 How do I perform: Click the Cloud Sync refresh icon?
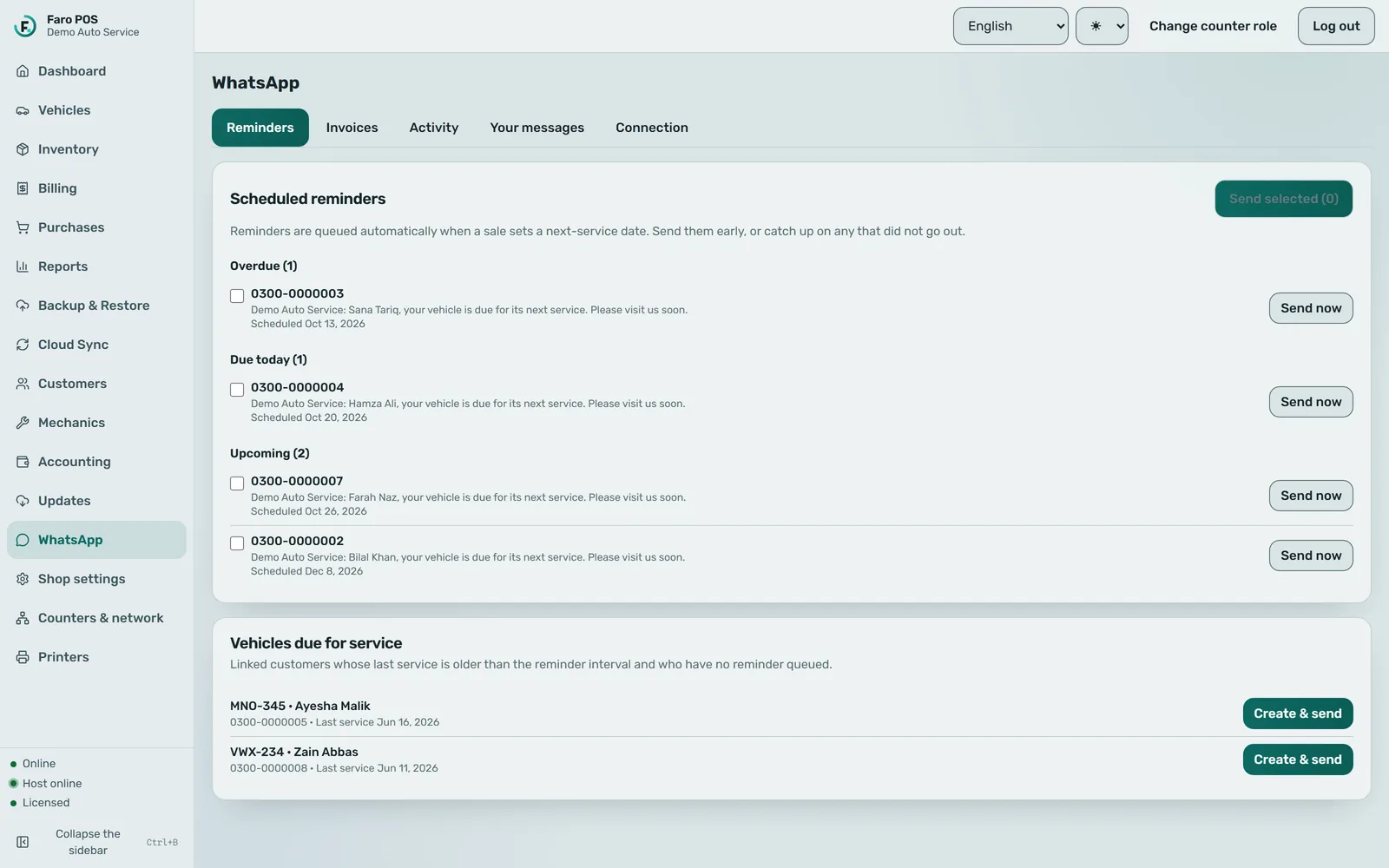click(x=23, y=345)
